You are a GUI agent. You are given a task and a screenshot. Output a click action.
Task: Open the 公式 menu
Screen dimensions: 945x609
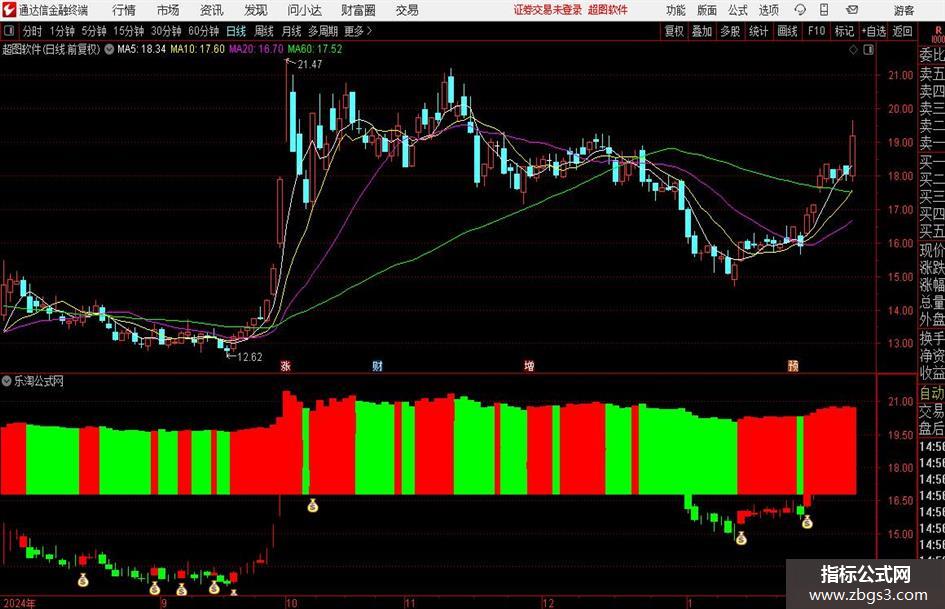[738, 10]
